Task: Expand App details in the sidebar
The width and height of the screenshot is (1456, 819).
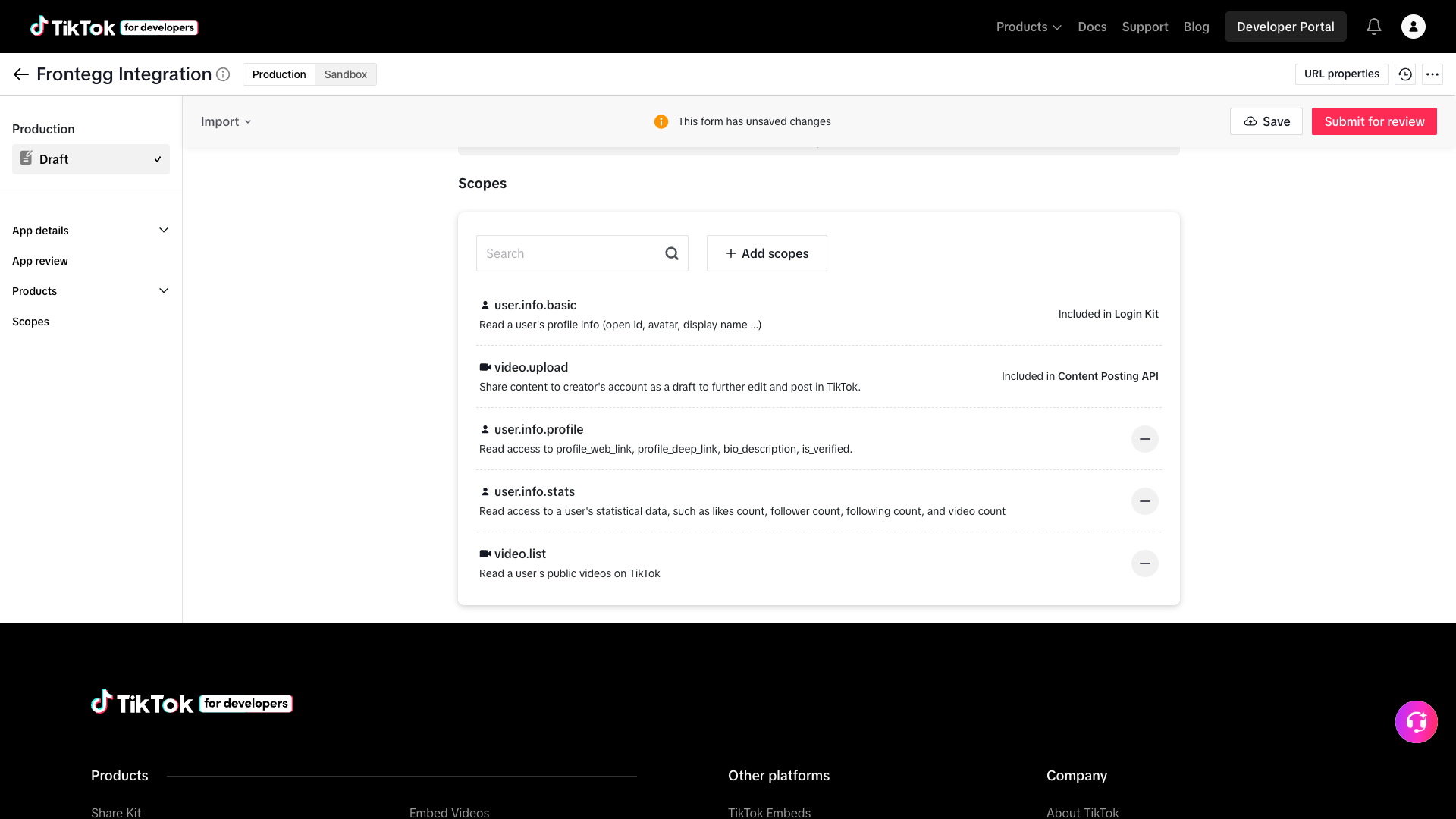Action: (x=90, y=231)
